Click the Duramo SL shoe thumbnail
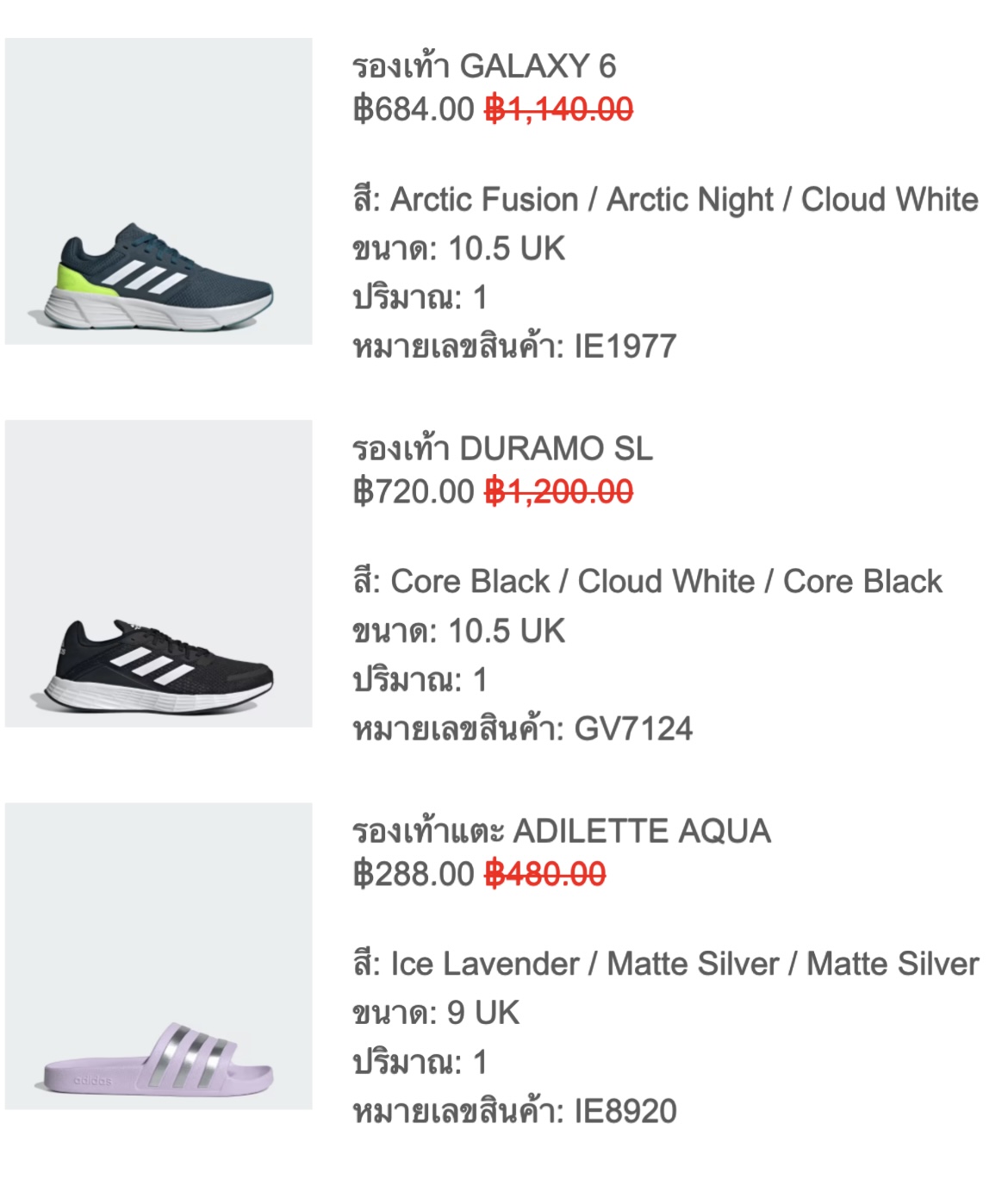Screen dimensions: 1008x1186 [x=159, y=574]
